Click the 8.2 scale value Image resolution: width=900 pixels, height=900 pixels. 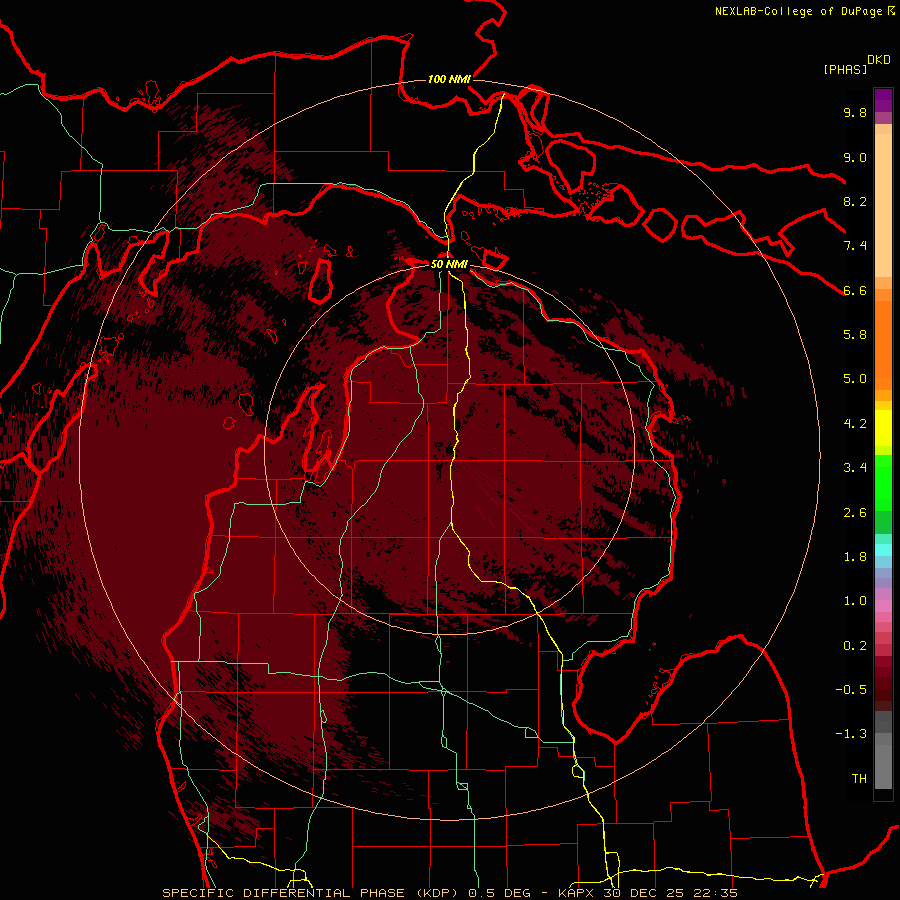click(855, 201)
